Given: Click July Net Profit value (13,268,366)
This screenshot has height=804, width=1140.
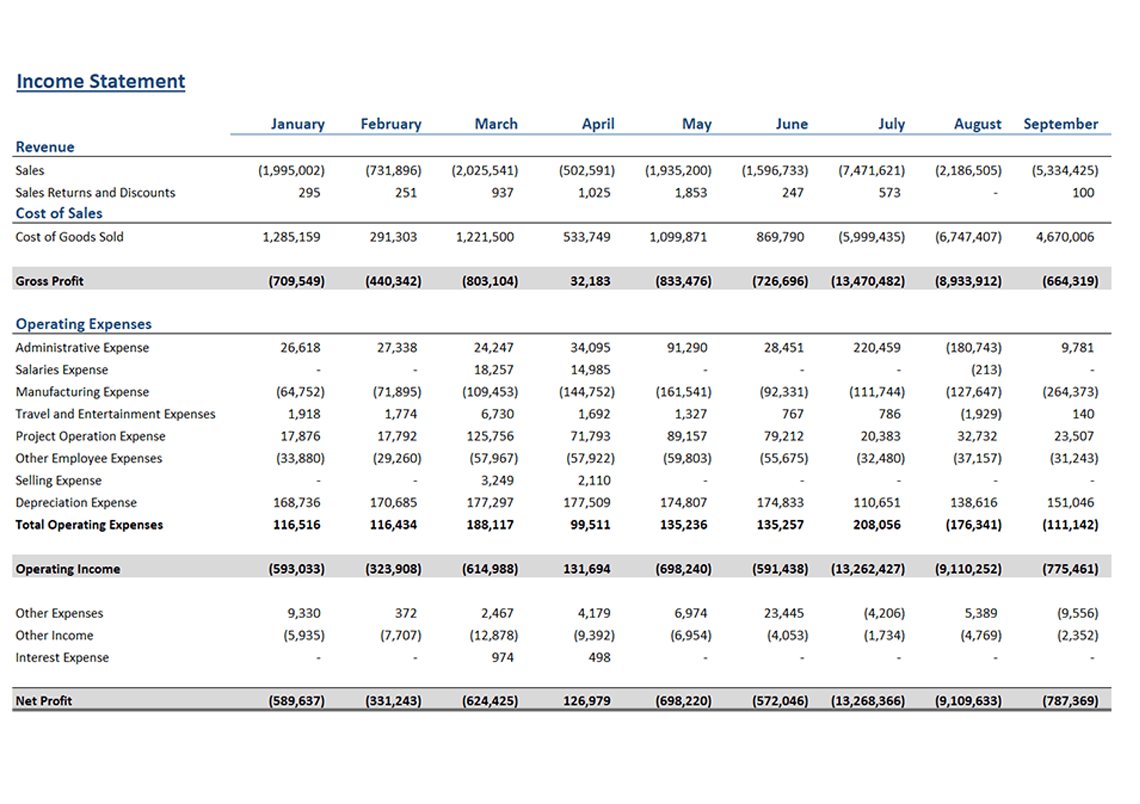Looking at the screenshot, I should pyautogui.click(x=868, y=701).
